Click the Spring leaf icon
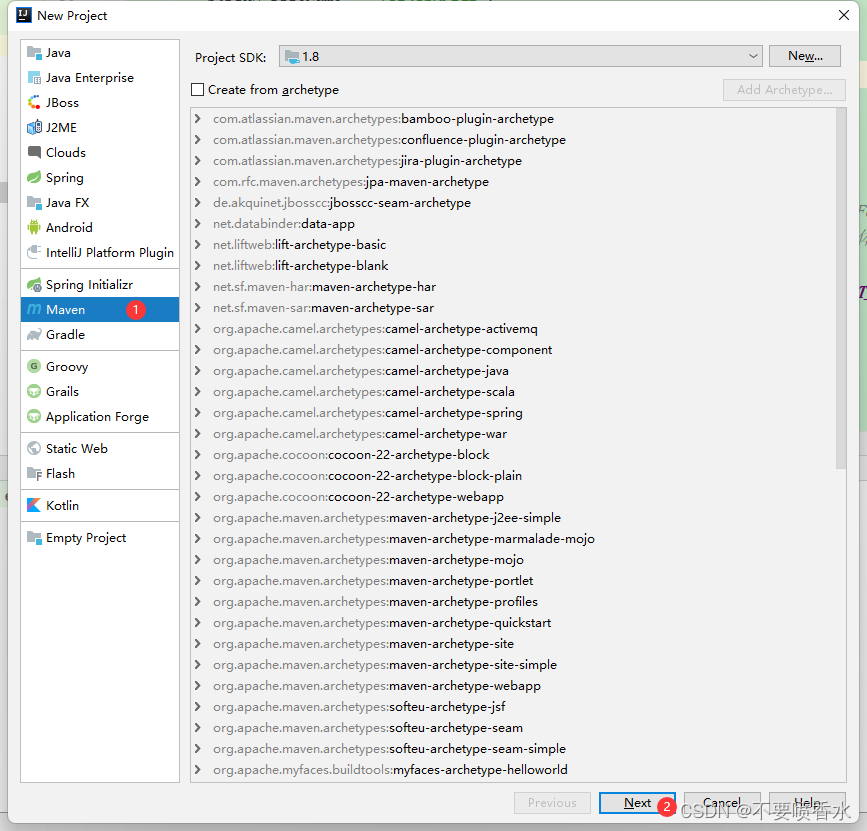Screen dimensions: 867x831 (x=34, y=177)
